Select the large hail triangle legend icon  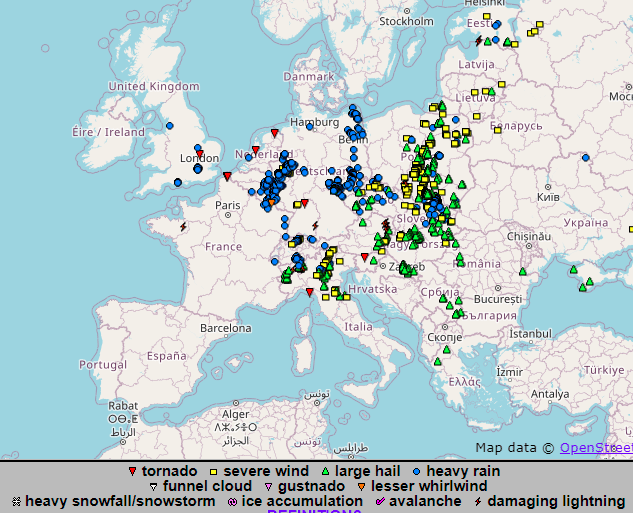[x=325, y=471]
